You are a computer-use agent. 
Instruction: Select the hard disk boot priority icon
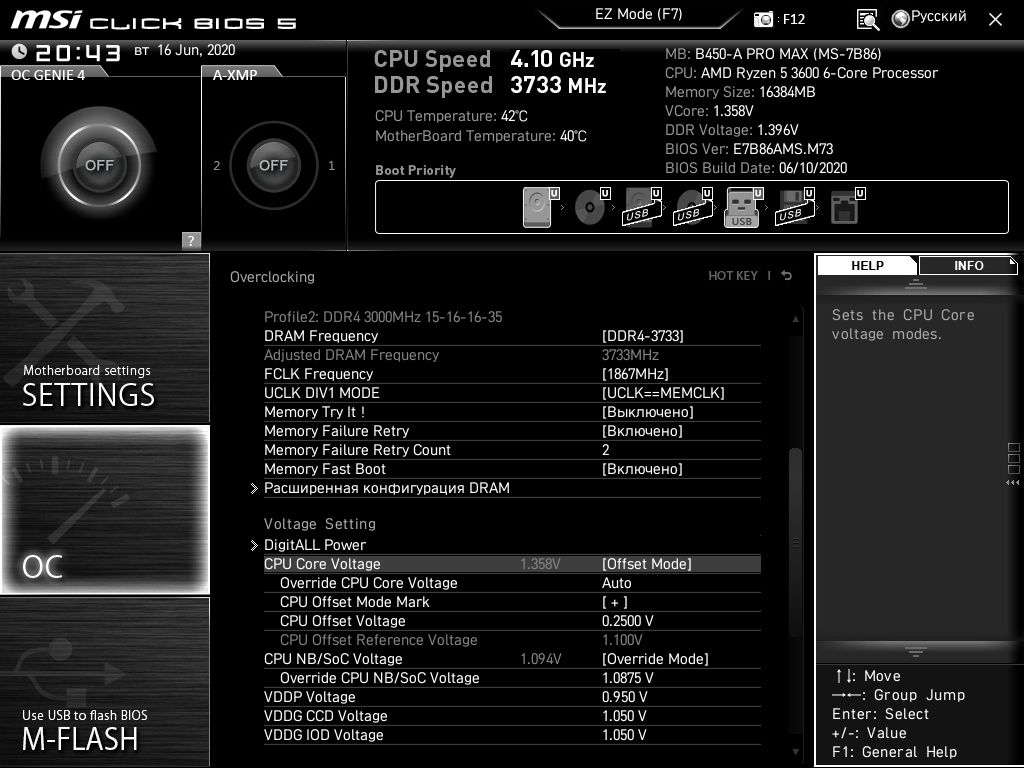coord(541,207)
